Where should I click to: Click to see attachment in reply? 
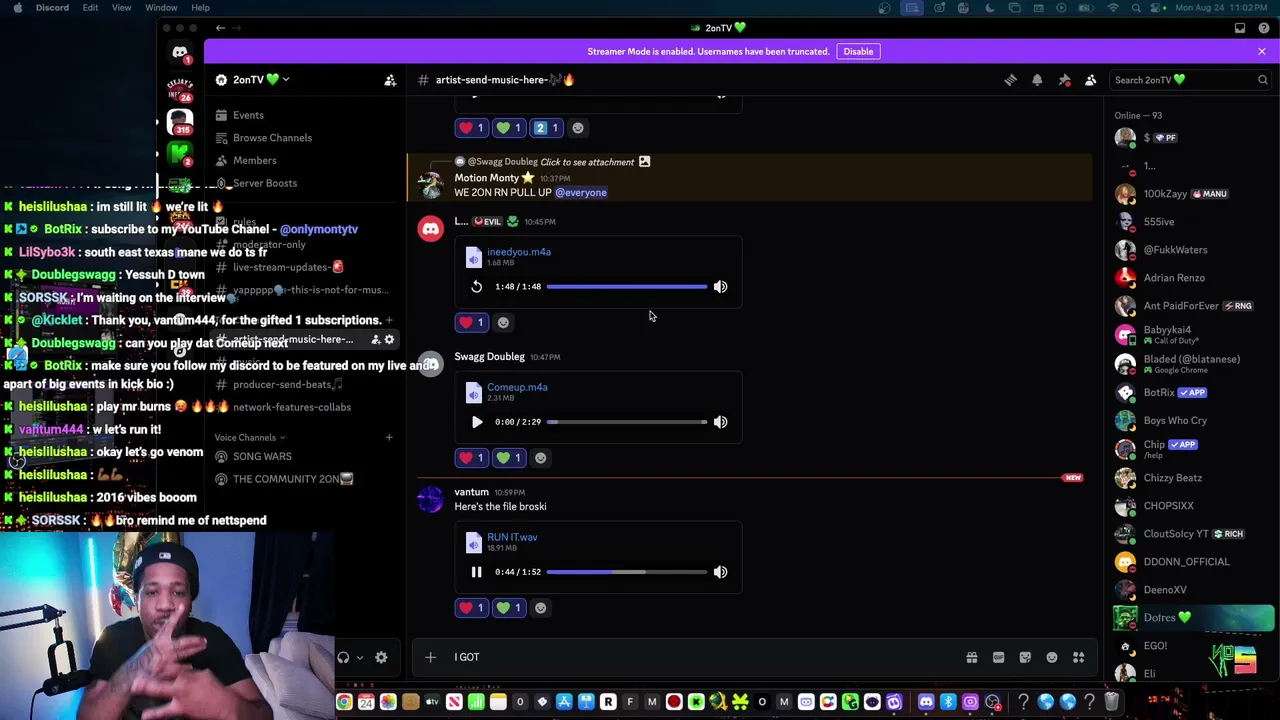coord(587,162)
